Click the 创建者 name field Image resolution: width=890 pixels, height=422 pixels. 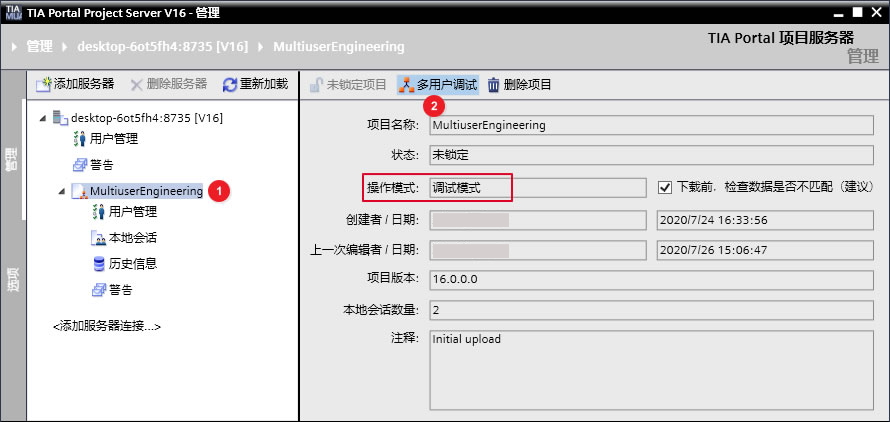[x=538, y=220]
